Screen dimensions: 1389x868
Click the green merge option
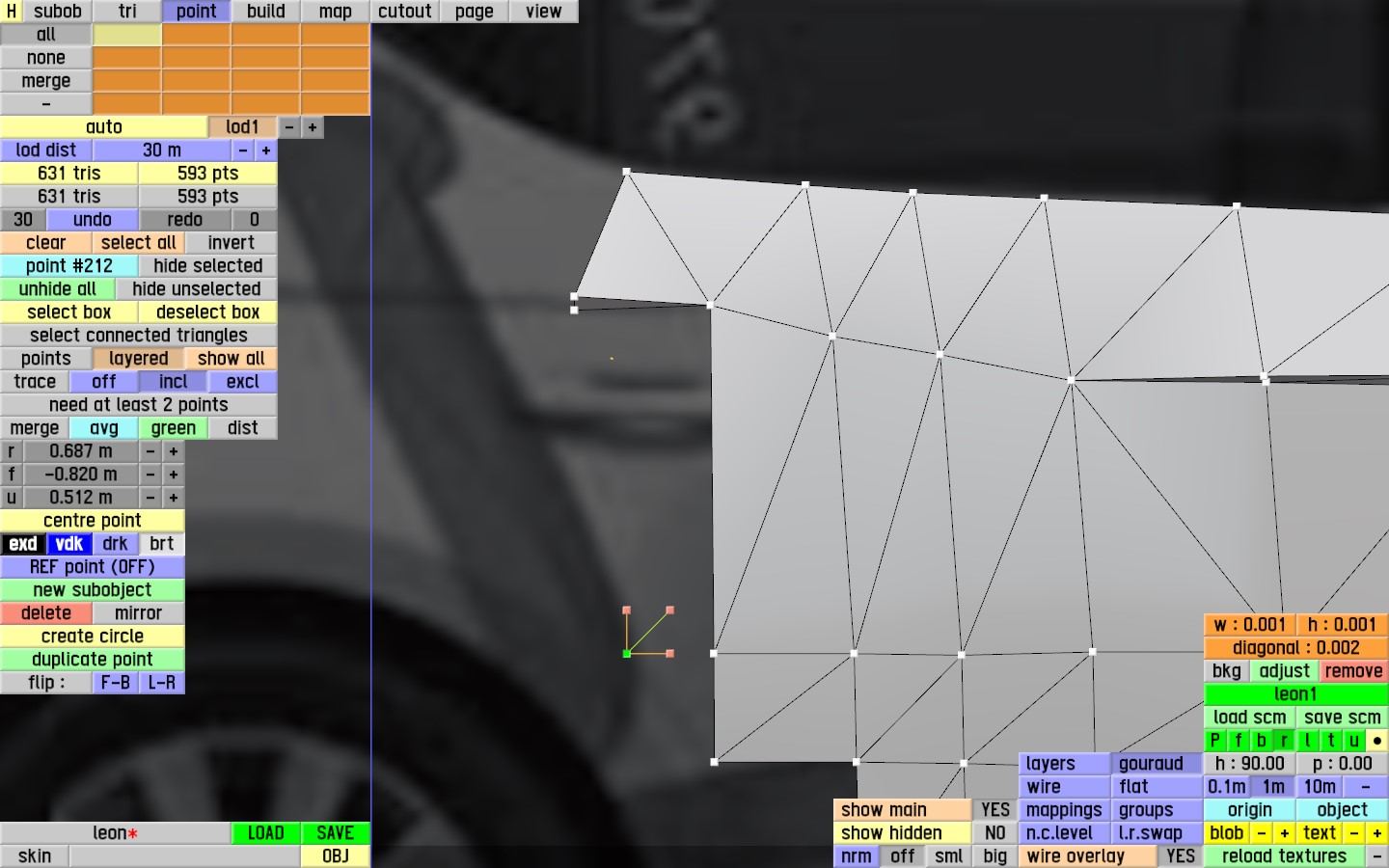click(x=174, y=428)
